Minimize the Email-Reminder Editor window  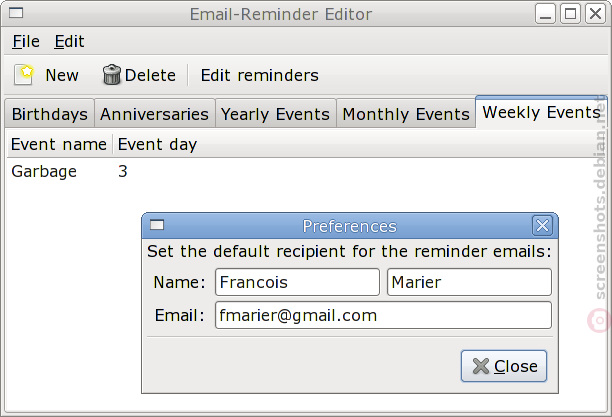pos(545,14)
